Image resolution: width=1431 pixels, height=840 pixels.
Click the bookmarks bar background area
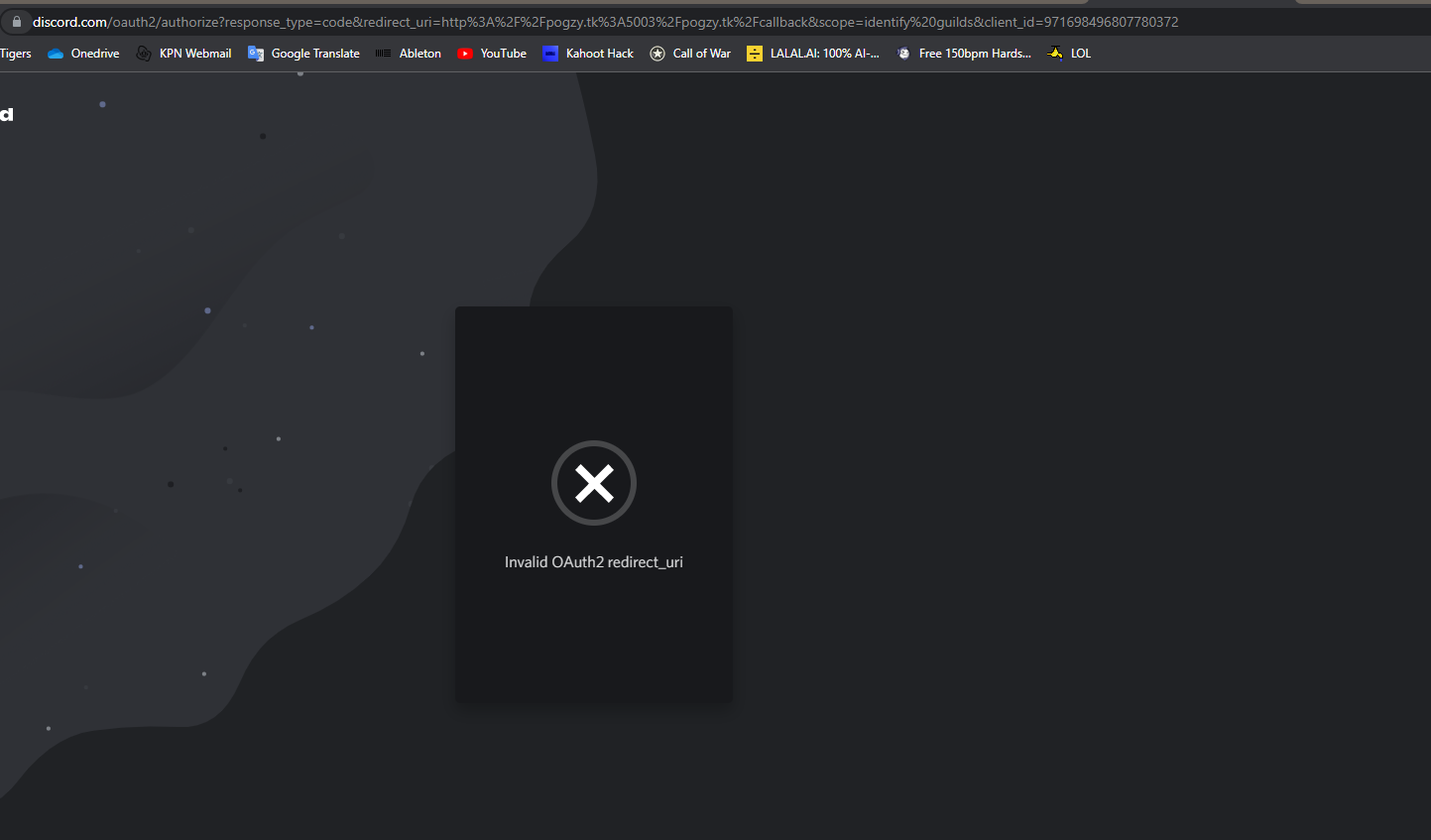1240,54
